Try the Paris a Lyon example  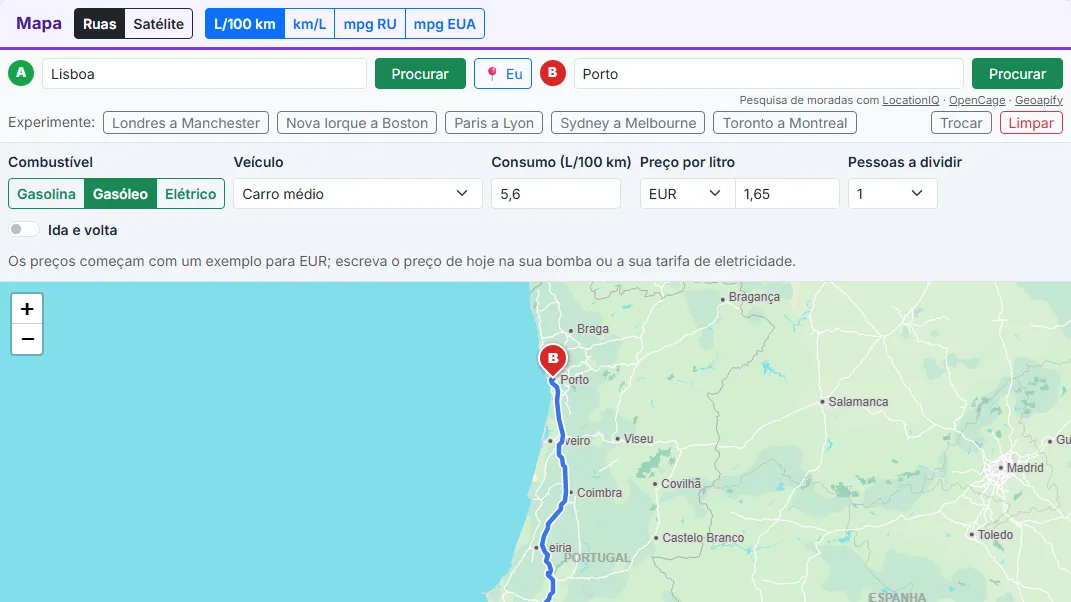tap(494, 123)
